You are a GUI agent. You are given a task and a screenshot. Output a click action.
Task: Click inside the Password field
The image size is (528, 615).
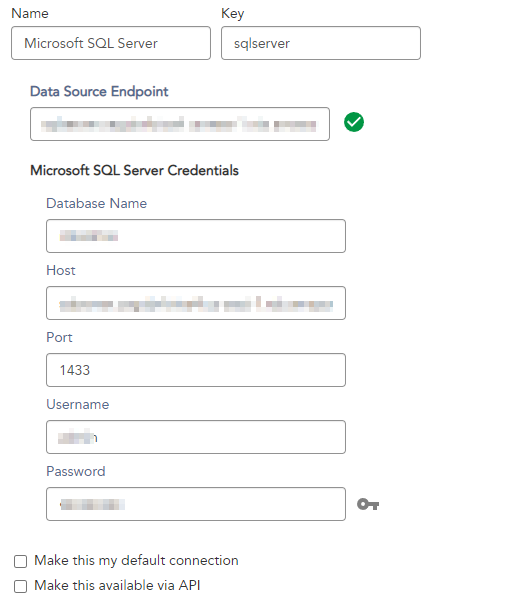[x=196, y=504]
